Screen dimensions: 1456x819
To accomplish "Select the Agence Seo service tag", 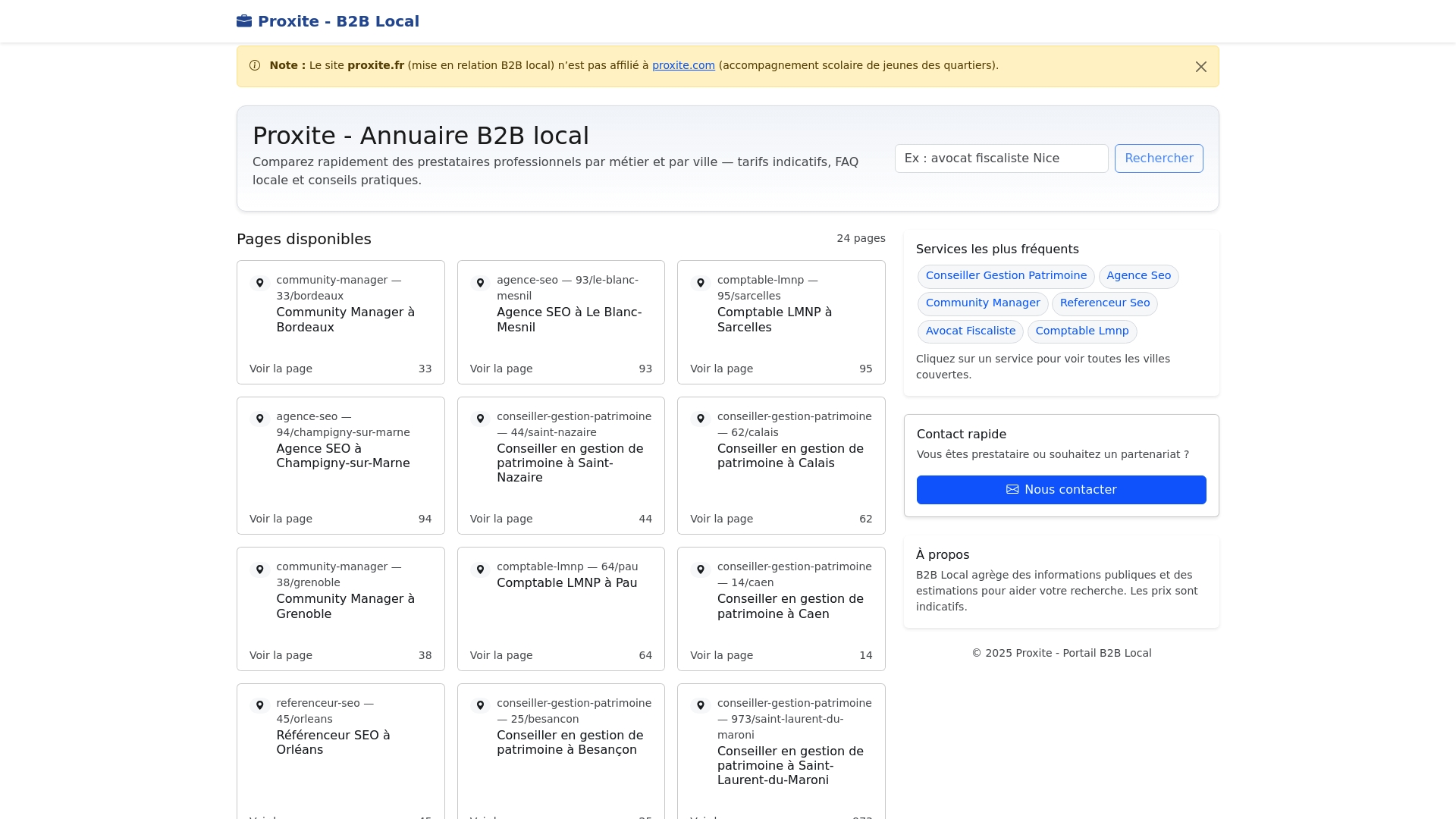I will (x=1139, y=276).
